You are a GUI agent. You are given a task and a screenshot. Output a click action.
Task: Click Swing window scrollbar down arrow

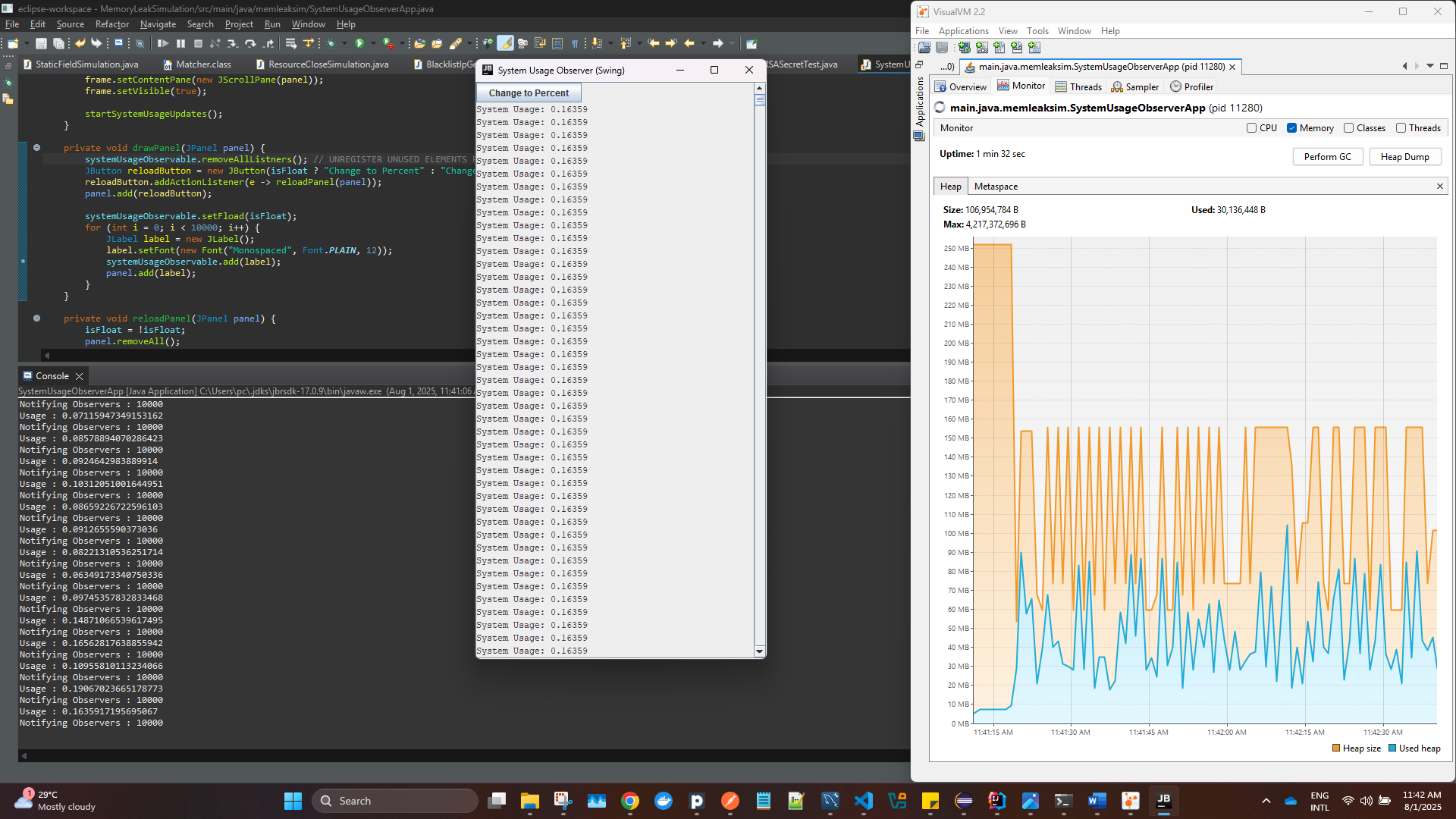point(760,651)
